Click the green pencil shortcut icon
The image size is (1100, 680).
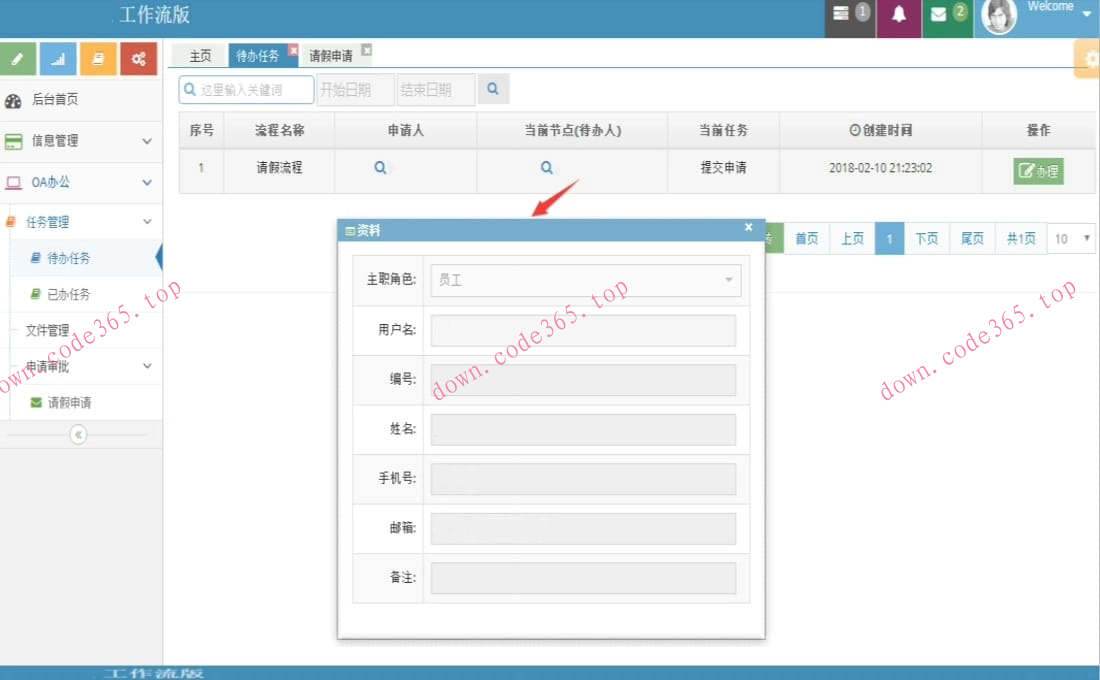click(x=18, y=59)
